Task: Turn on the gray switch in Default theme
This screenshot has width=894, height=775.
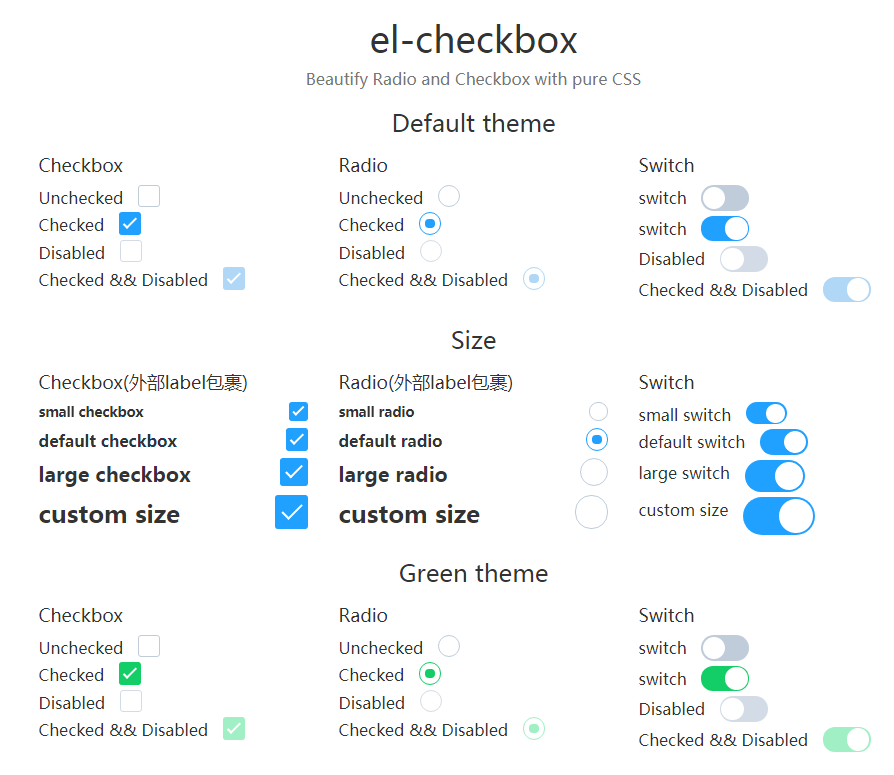Action: coord(725,198)
